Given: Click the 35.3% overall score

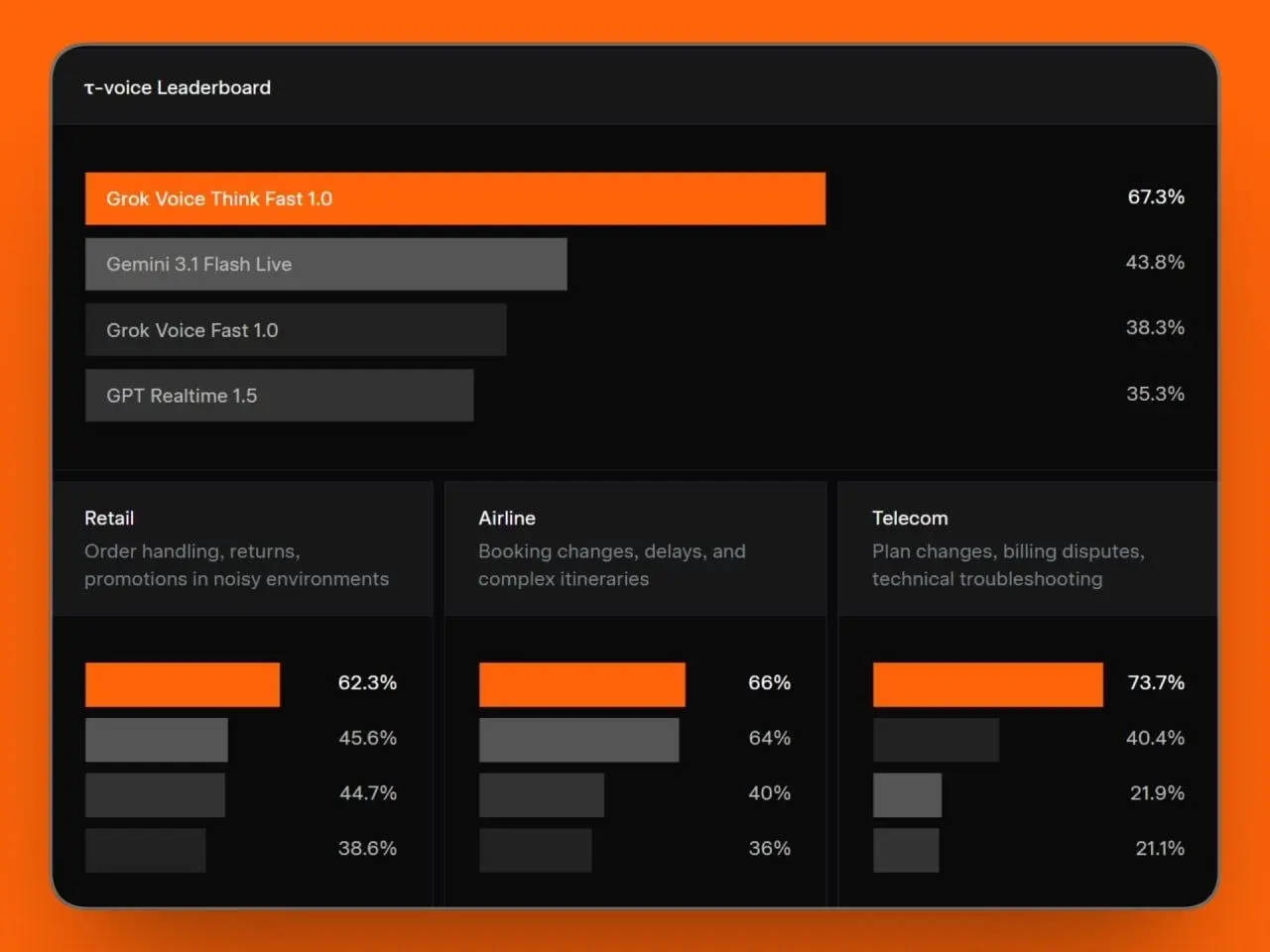Looking at the screenshot, I should 1155,394.
